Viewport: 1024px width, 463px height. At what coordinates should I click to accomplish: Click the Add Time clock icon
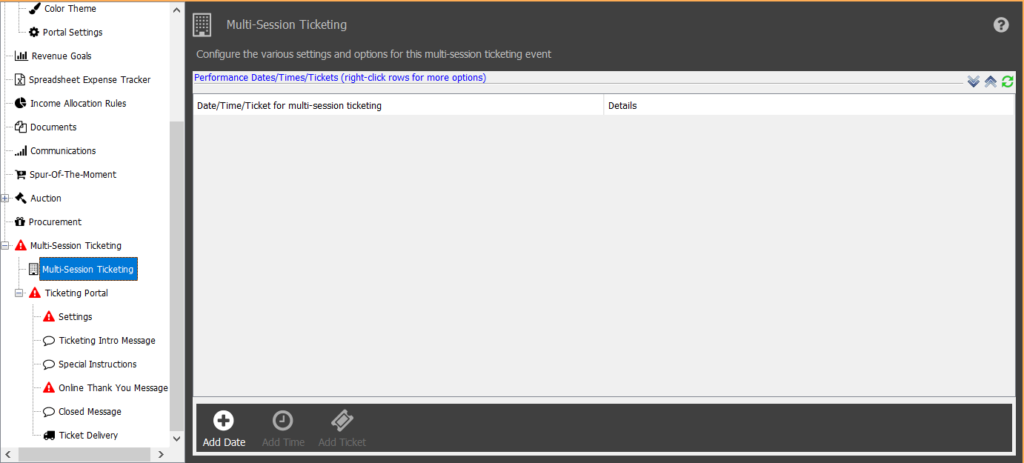[283, 421]
